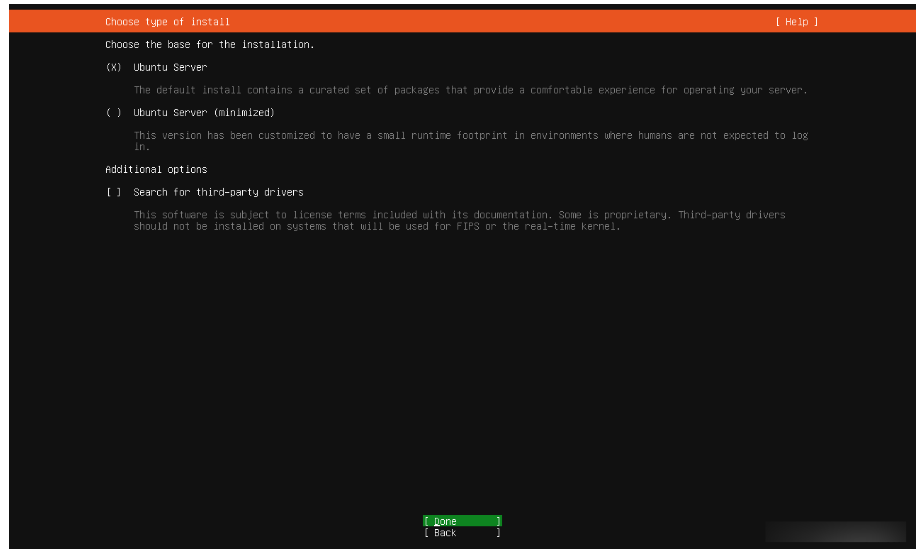Click the "Search for third-party drivers" label
The image size is (920, 554).
click(218, 192)
